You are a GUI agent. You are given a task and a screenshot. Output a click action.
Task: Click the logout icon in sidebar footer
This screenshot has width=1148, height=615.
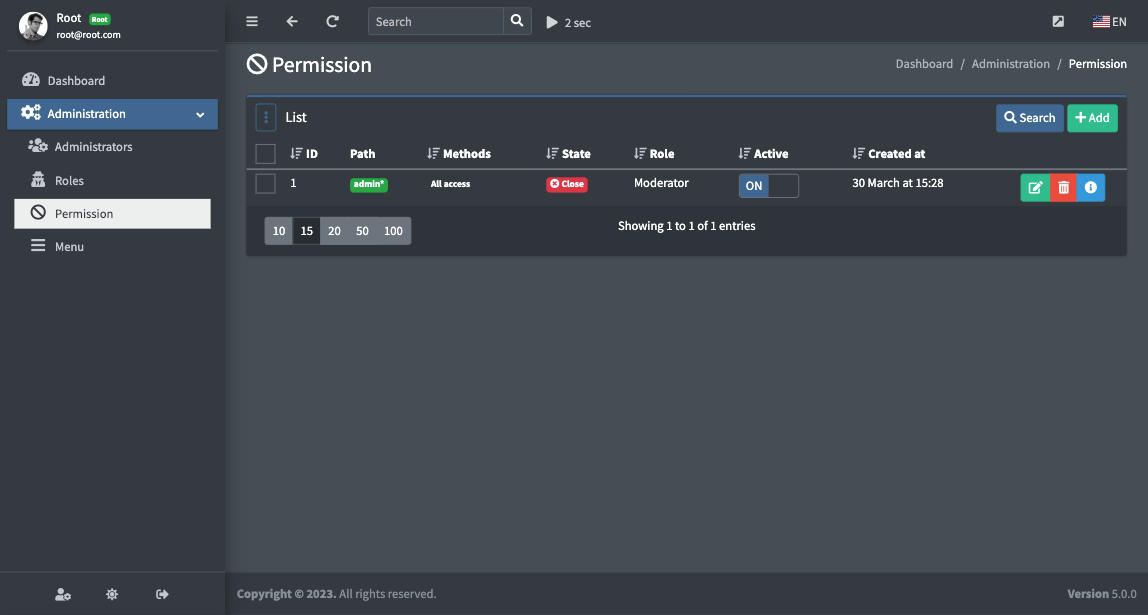click(x=162, y=594)
